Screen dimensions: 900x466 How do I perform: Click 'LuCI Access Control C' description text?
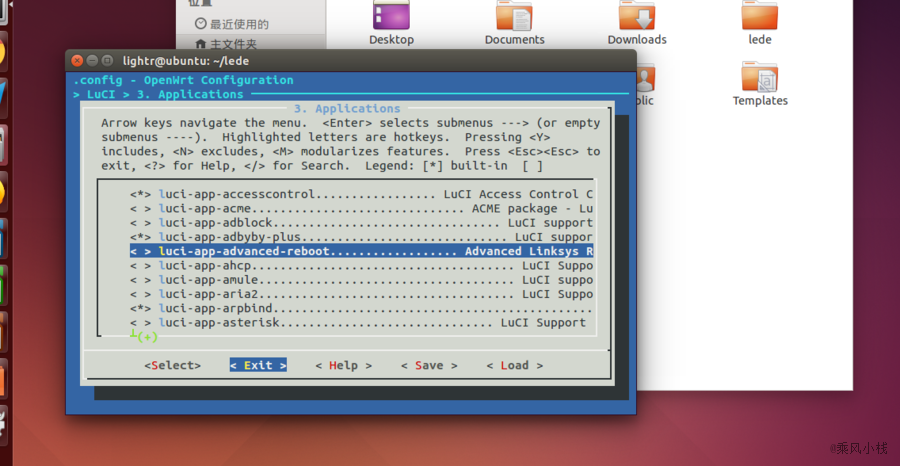[518, 195]
